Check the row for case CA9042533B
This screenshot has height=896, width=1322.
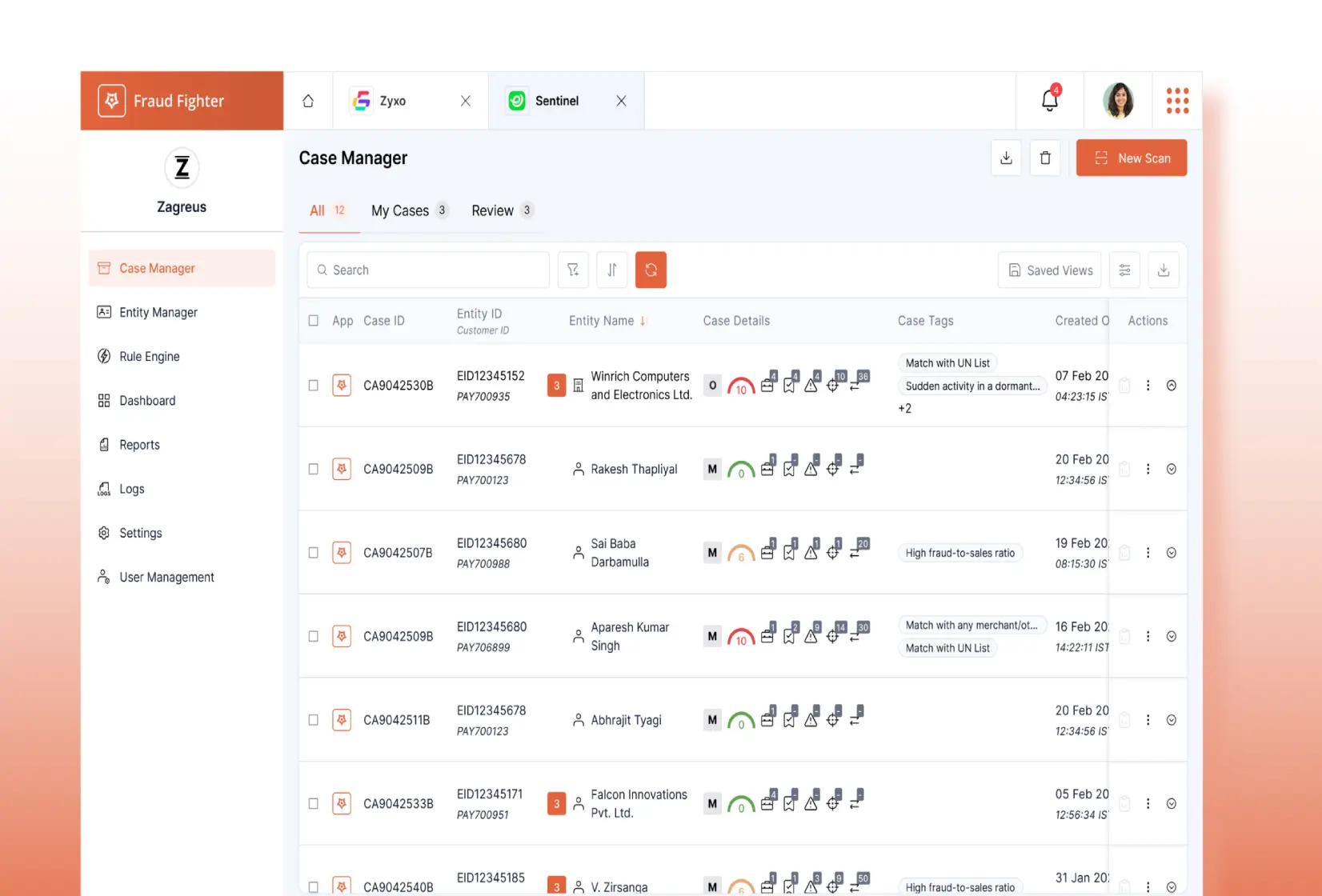point(313,803)
